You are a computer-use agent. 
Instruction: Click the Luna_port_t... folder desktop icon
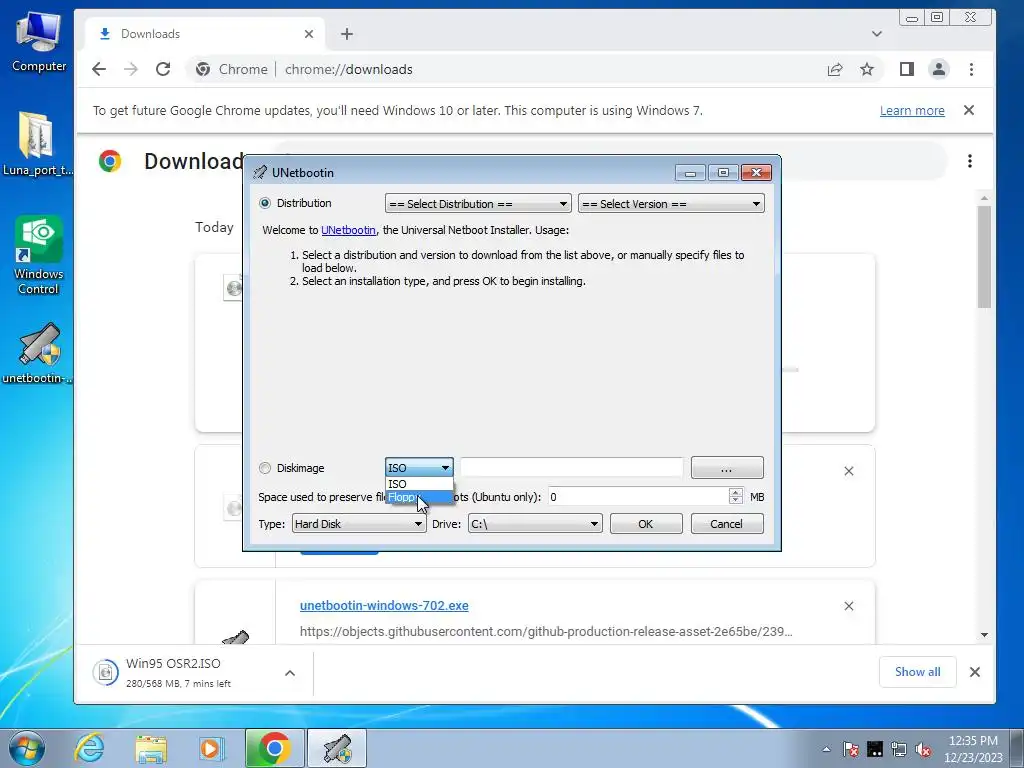(37, 144)
